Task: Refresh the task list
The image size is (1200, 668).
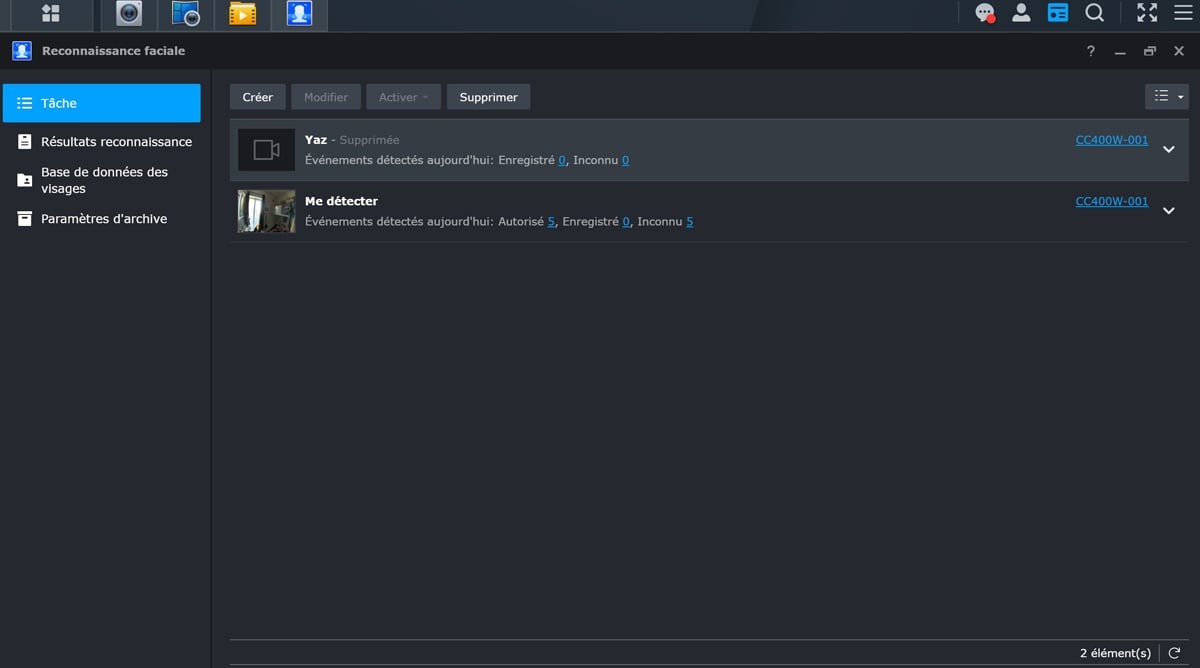Action: pos(1175,653)
